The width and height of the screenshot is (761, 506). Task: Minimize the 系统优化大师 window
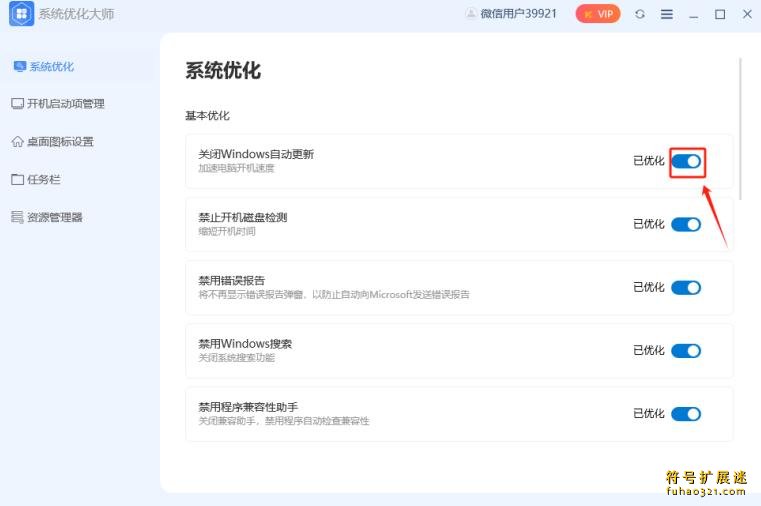pyautogui.click(x=694, y=15)
